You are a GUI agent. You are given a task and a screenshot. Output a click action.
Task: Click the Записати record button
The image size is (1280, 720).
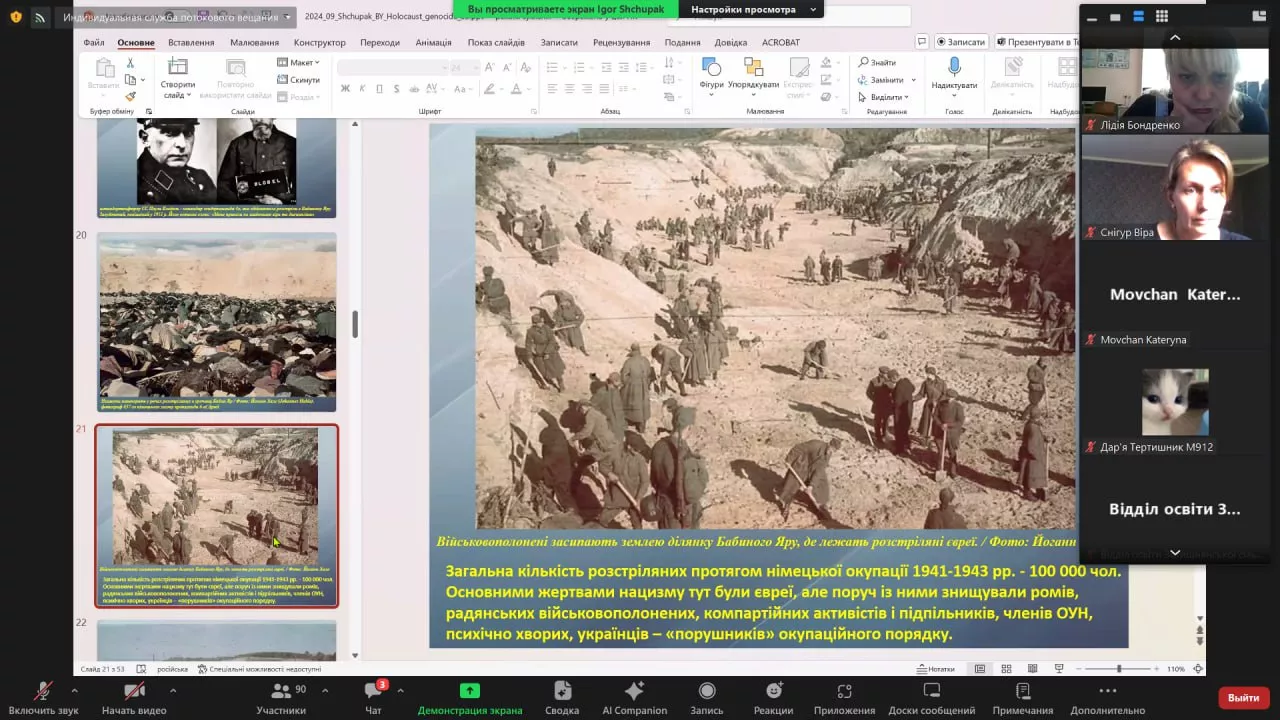pos(961,42)
